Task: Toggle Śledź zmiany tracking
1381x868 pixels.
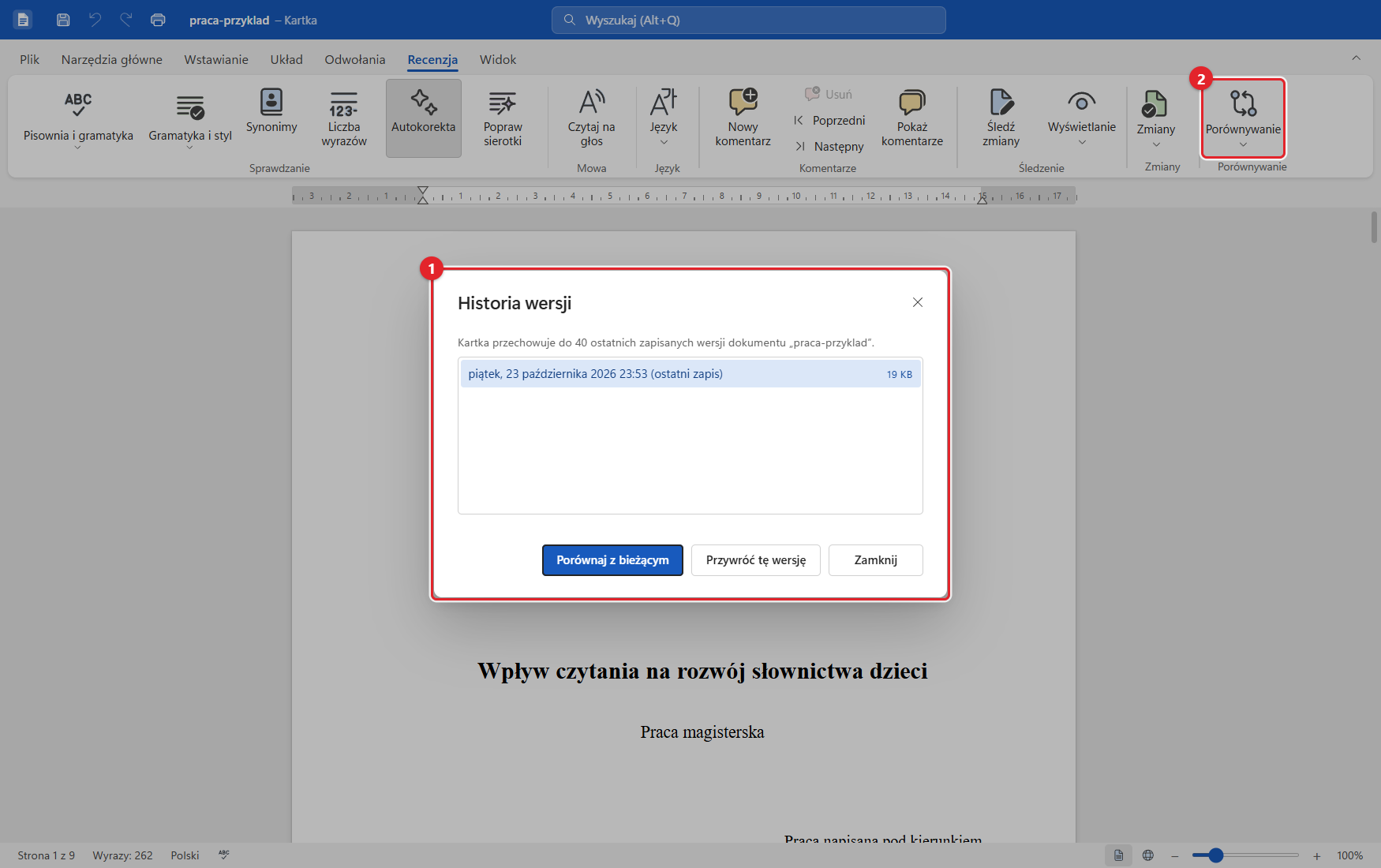Action: pyautogui.click(x=1001, y=118)
